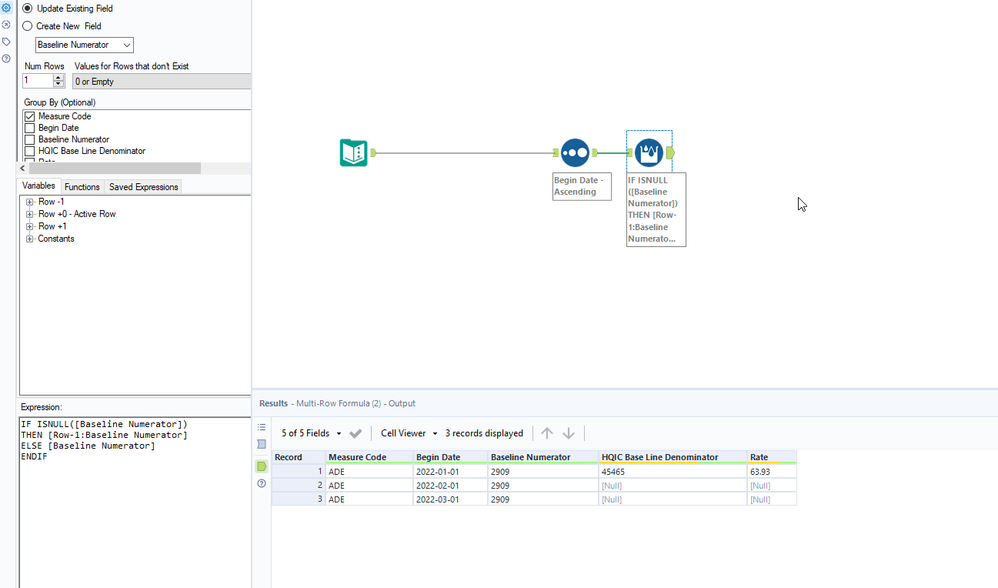Open the '0 or Empty' values dropdown
This screenshot has width=998, height=588.
click(x=161, y=81)
